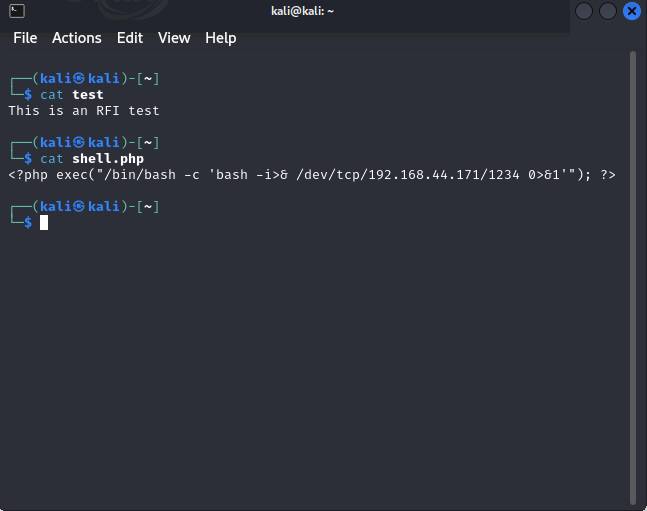Click the terminal cursor at the empty prompt
Viewport: 647px width, 511px height.
tap(44, 222)
